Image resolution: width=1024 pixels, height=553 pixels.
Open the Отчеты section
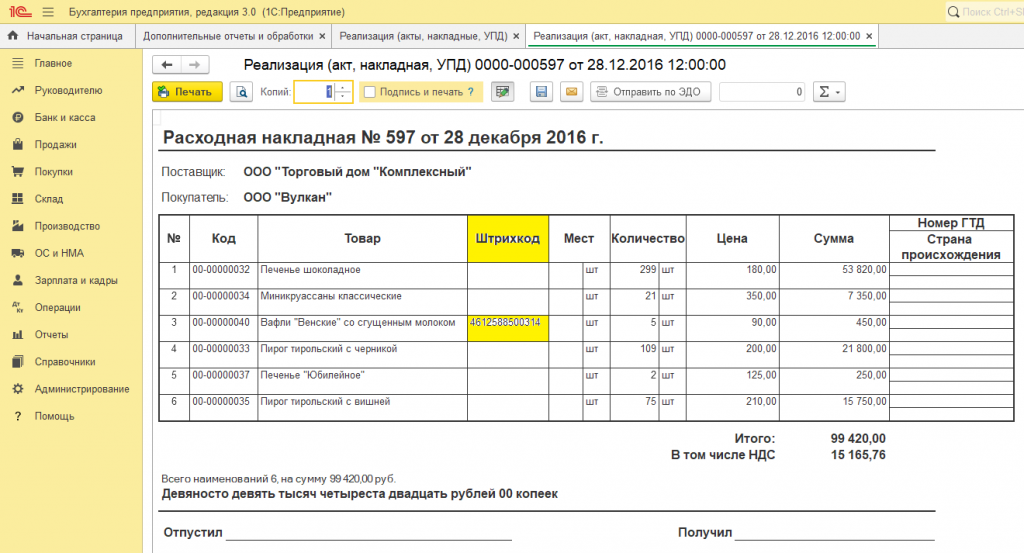pos(51,335)
